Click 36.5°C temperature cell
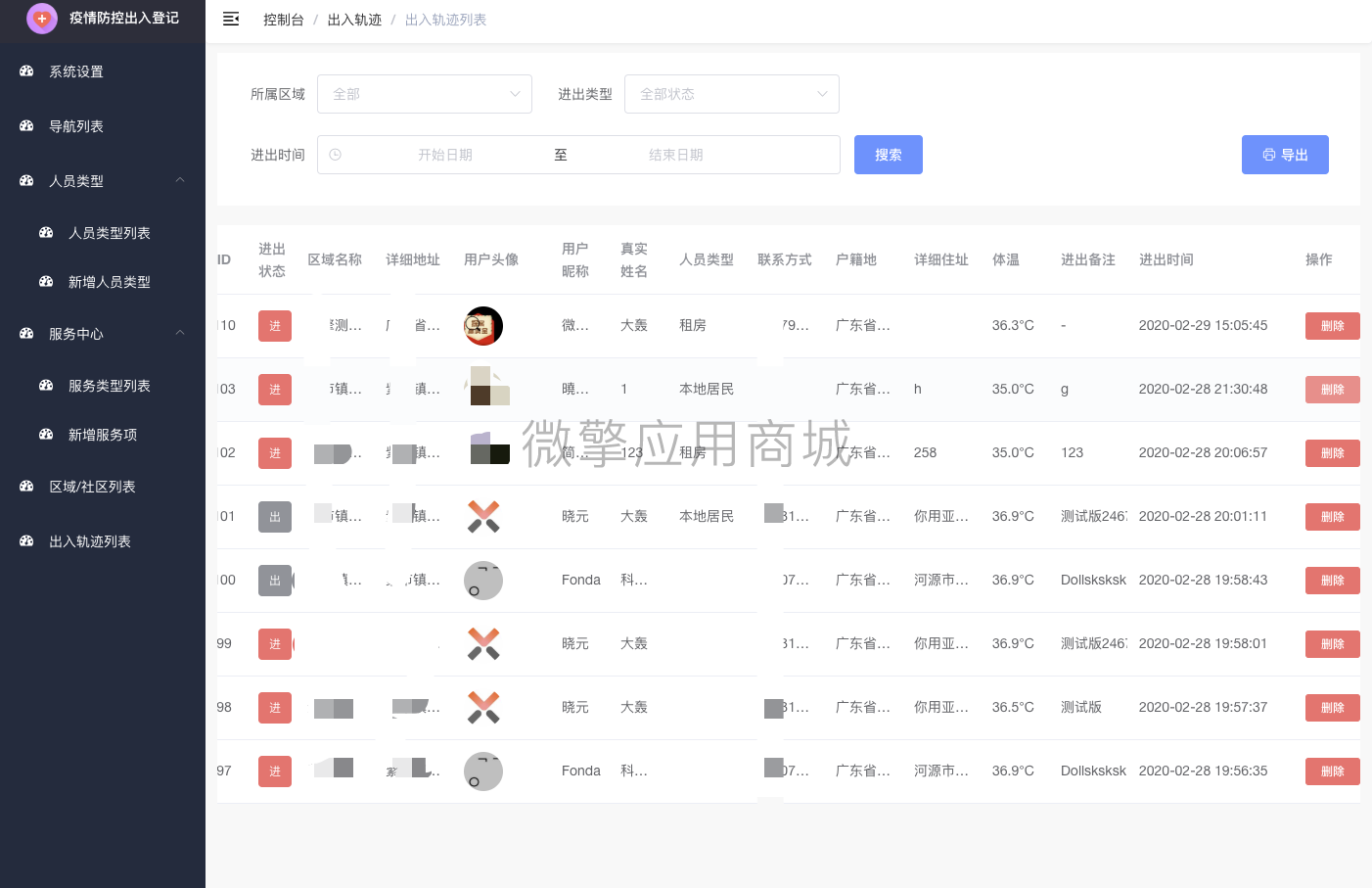Image resolution: width=1372 pixels, height=888 pixels. (1013, 707)
